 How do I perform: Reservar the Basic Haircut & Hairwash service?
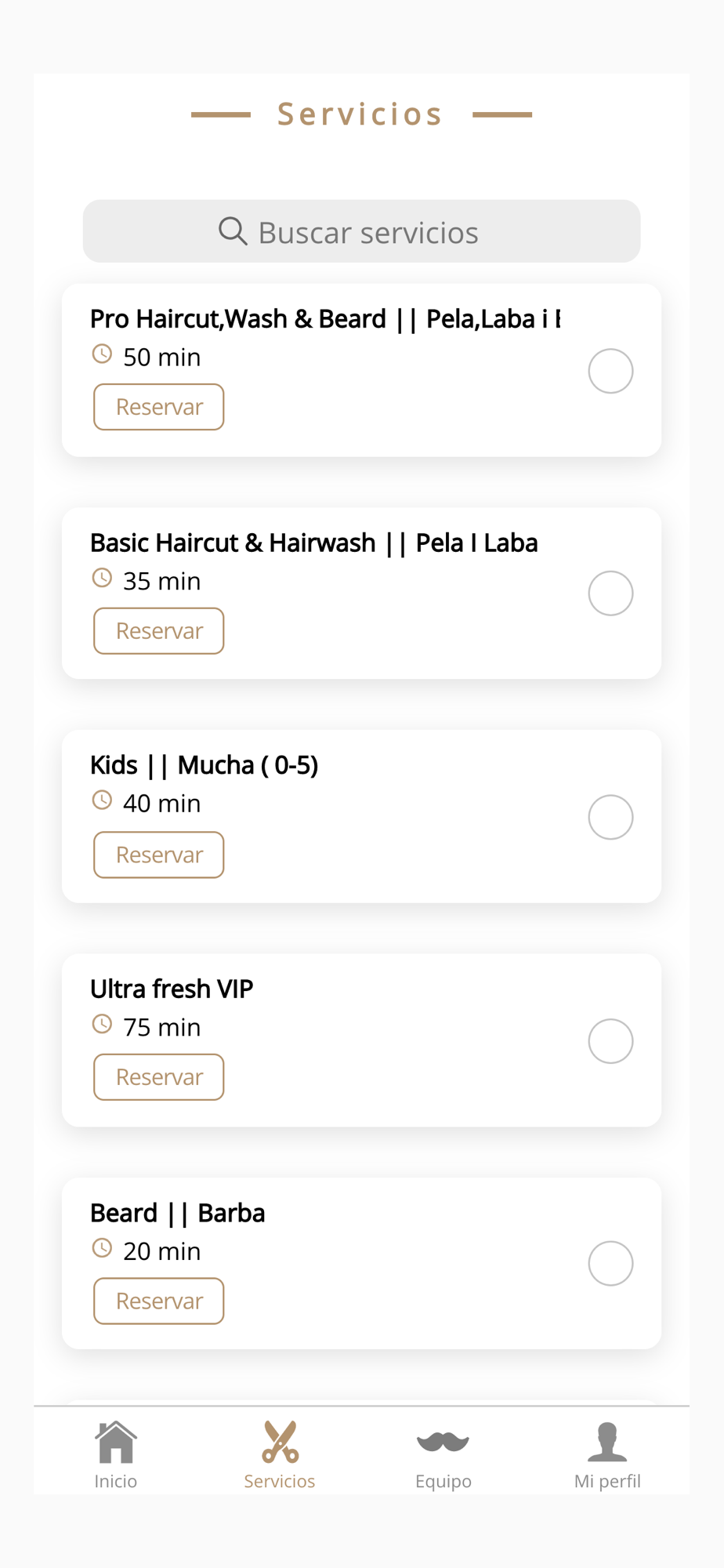tap(159, 631)
